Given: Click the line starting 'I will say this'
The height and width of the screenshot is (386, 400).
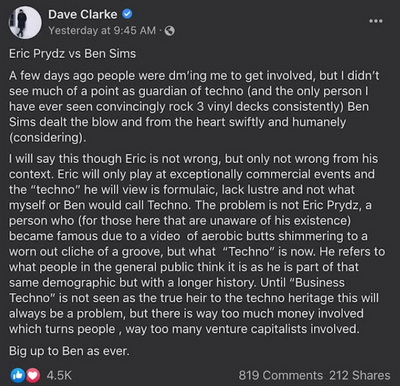Looking at the screenshot, I should pos(193,159).
